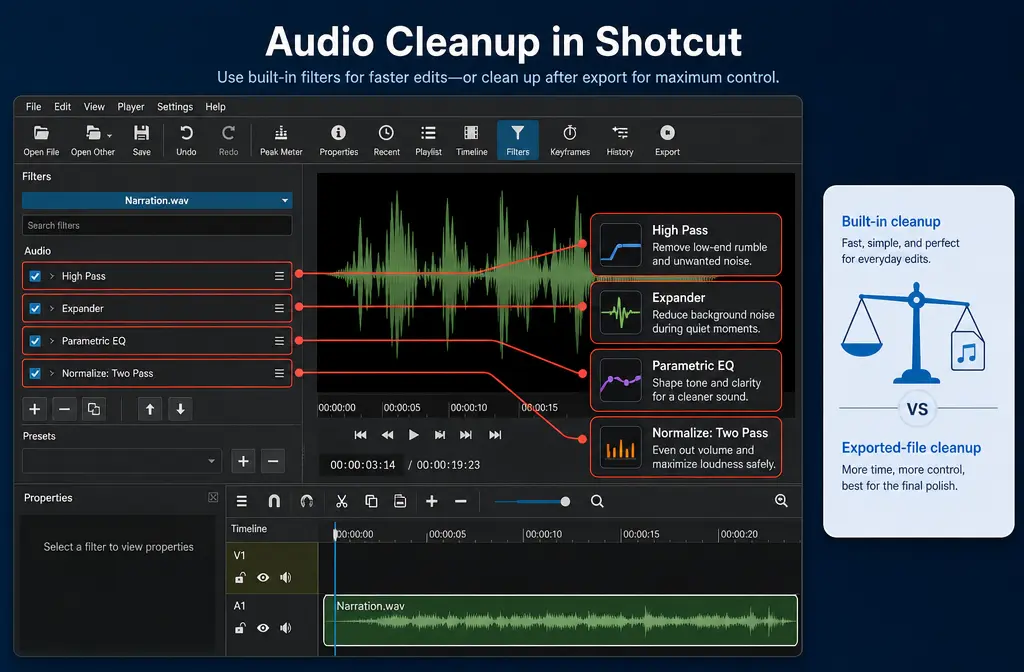Zoom in timeline with magnifier plus icon
The image size is (1024, 672).
781,500
